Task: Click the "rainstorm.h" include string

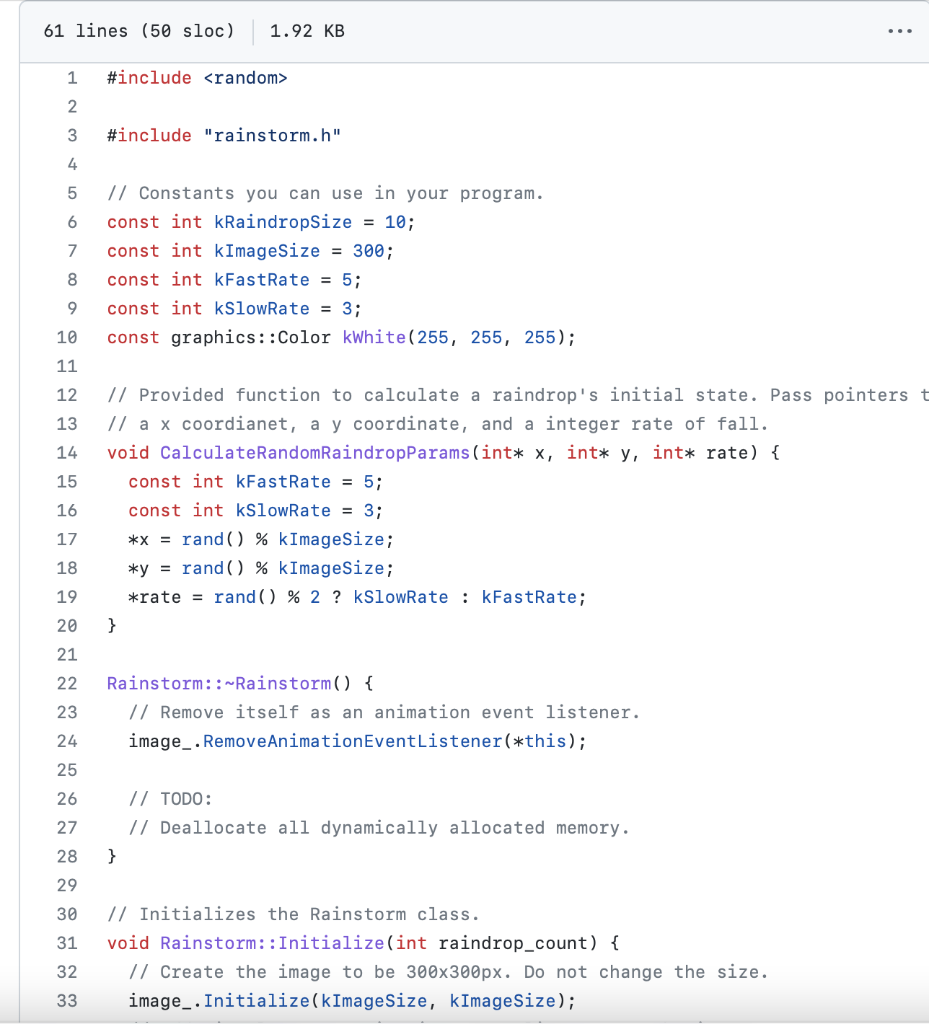Action: coord(272,135)
